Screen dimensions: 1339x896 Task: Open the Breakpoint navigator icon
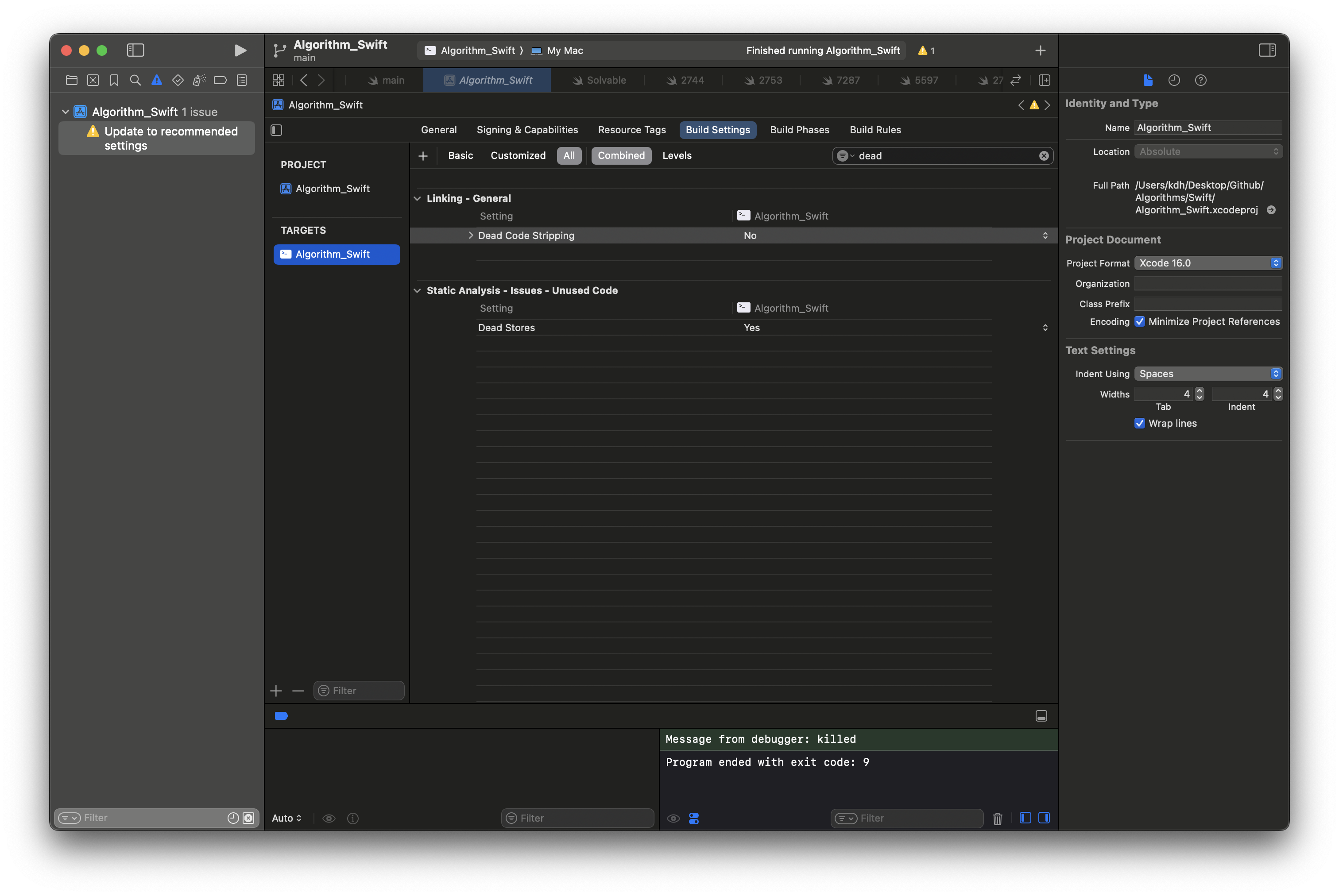click(x=220, y=81)
